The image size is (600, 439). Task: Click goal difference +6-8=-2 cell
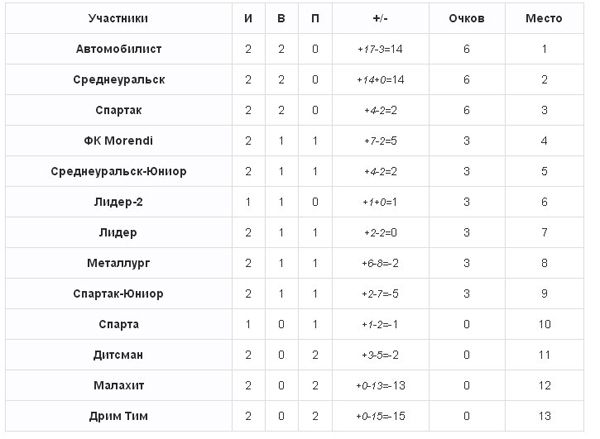[x=380, y=263]
